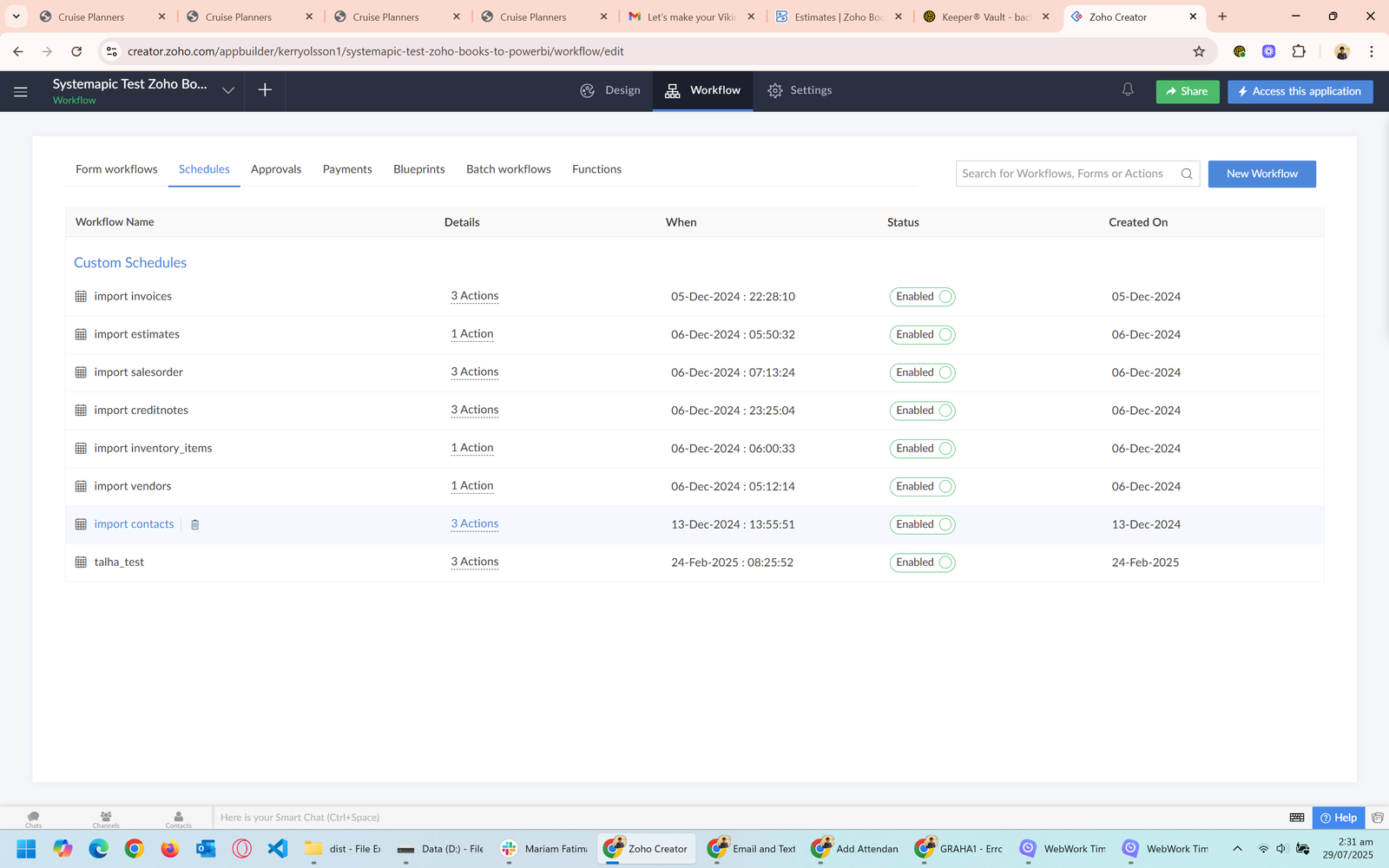Select the Form workflows tab
Screen dimensions: 1389x868
click(116, 169)
